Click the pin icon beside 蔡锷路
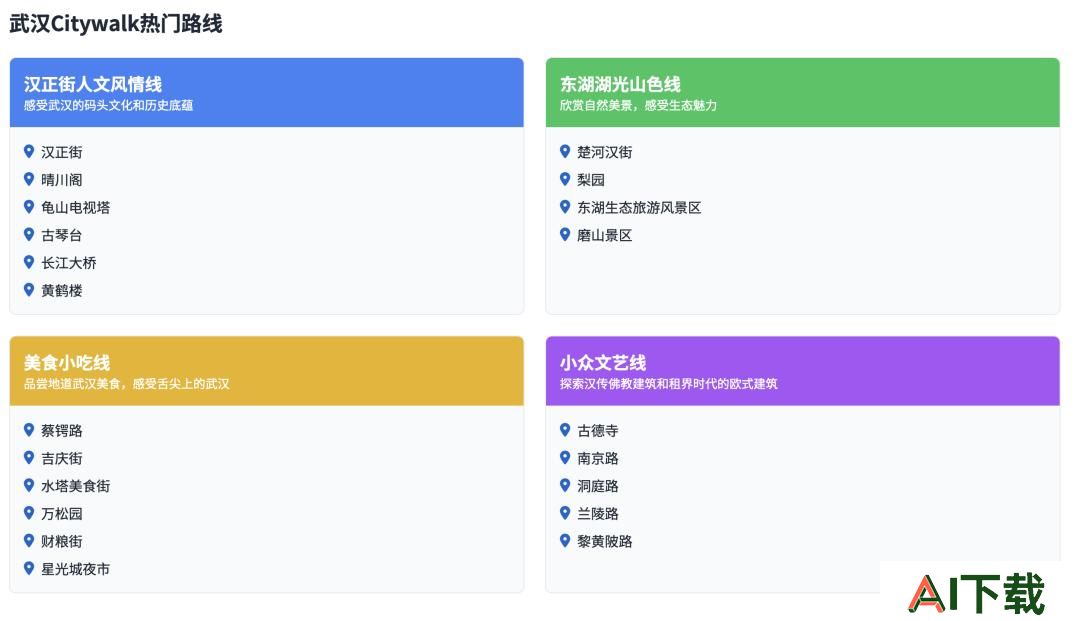This screenshot has width=1080, height=621. (x=29, y=430)
